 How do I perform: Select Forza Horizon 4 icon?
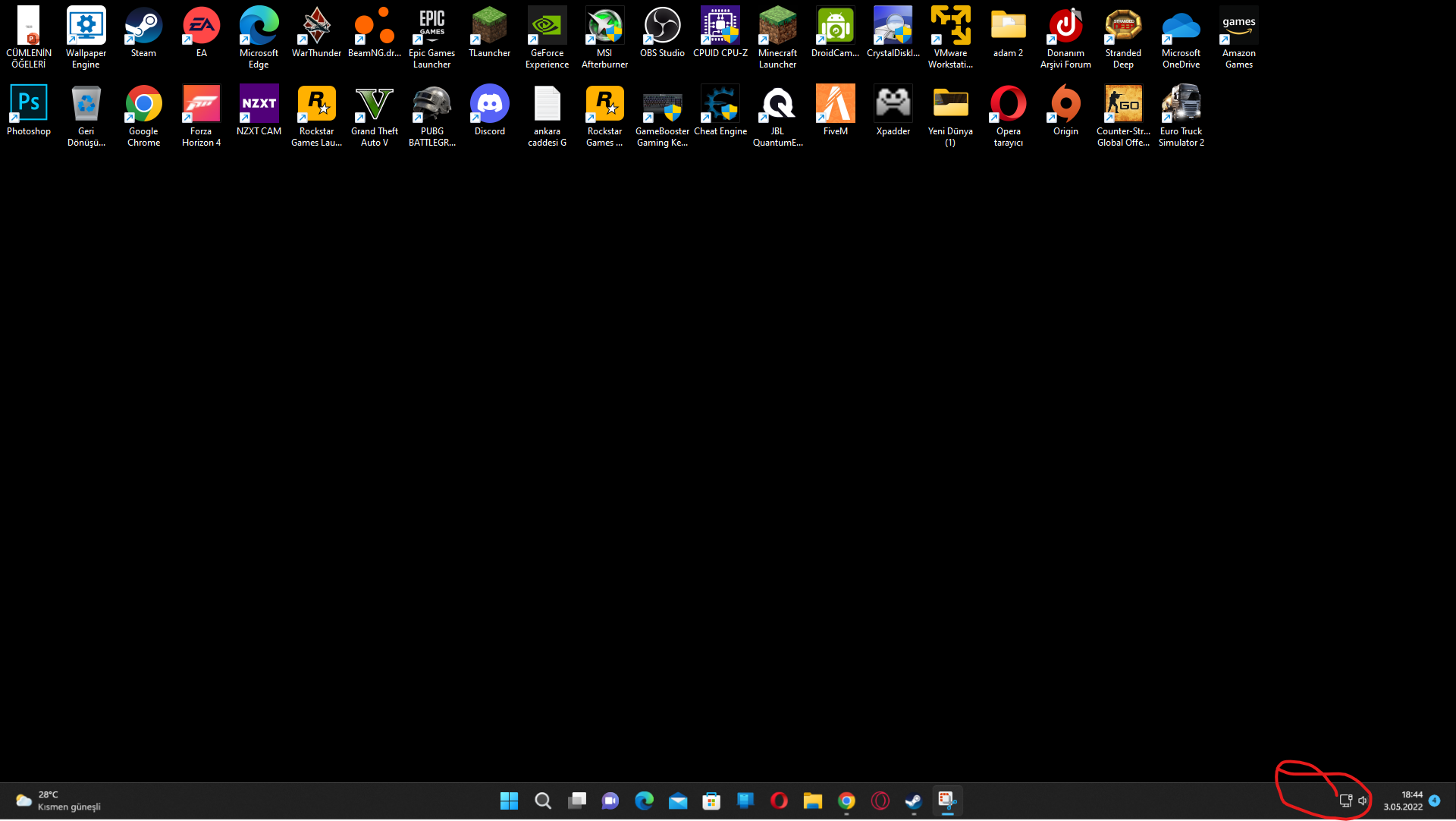pyautogui.click(x=201, y=116)
